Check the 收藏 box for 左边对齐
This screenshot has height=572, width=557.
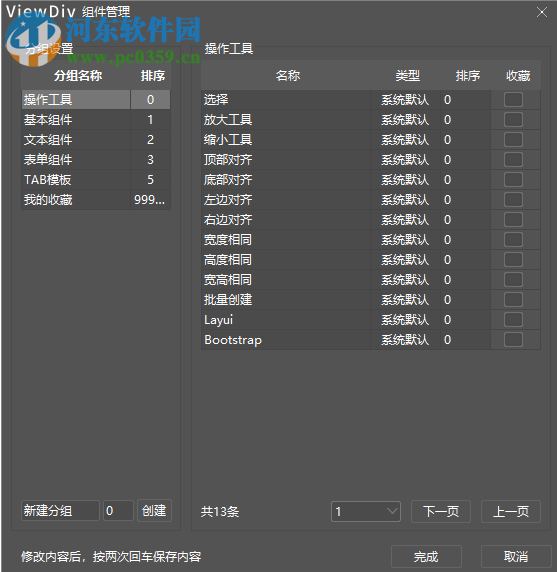(x=513, y=200)
